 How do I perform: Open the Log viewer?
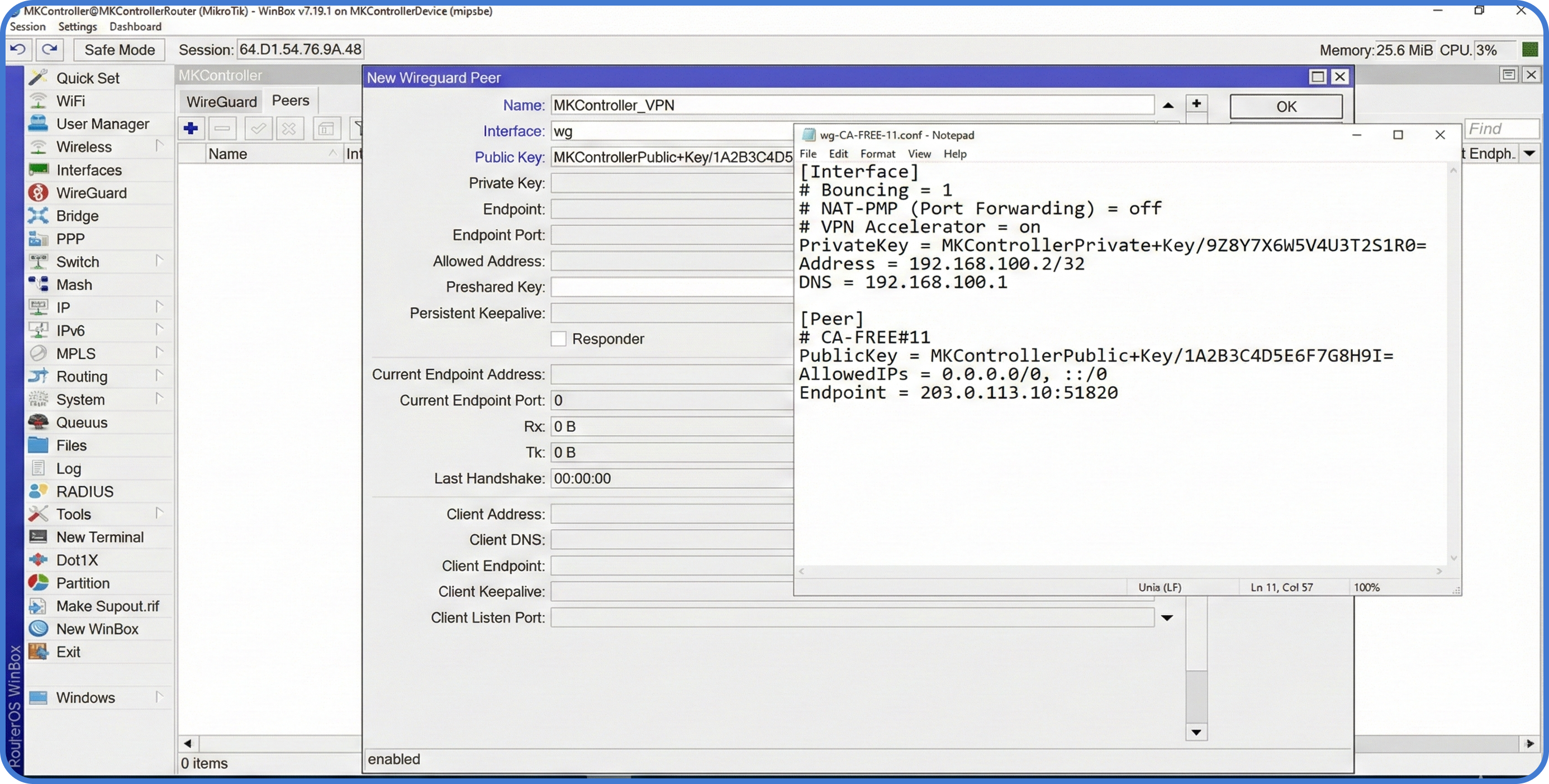coord(68,468)
